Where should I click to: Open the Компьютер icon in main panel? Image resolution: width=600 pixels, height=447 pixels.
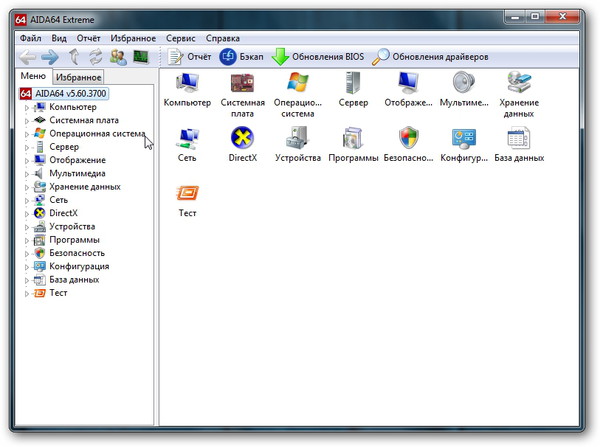click(x=187, y=84)
